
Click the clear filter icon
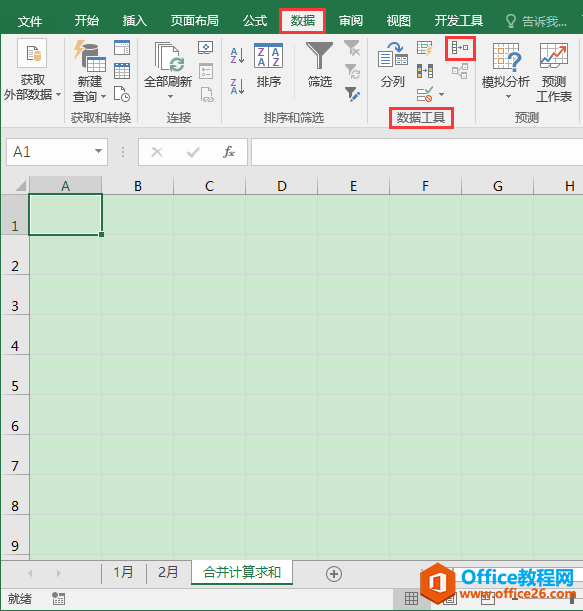coord(352,48)
